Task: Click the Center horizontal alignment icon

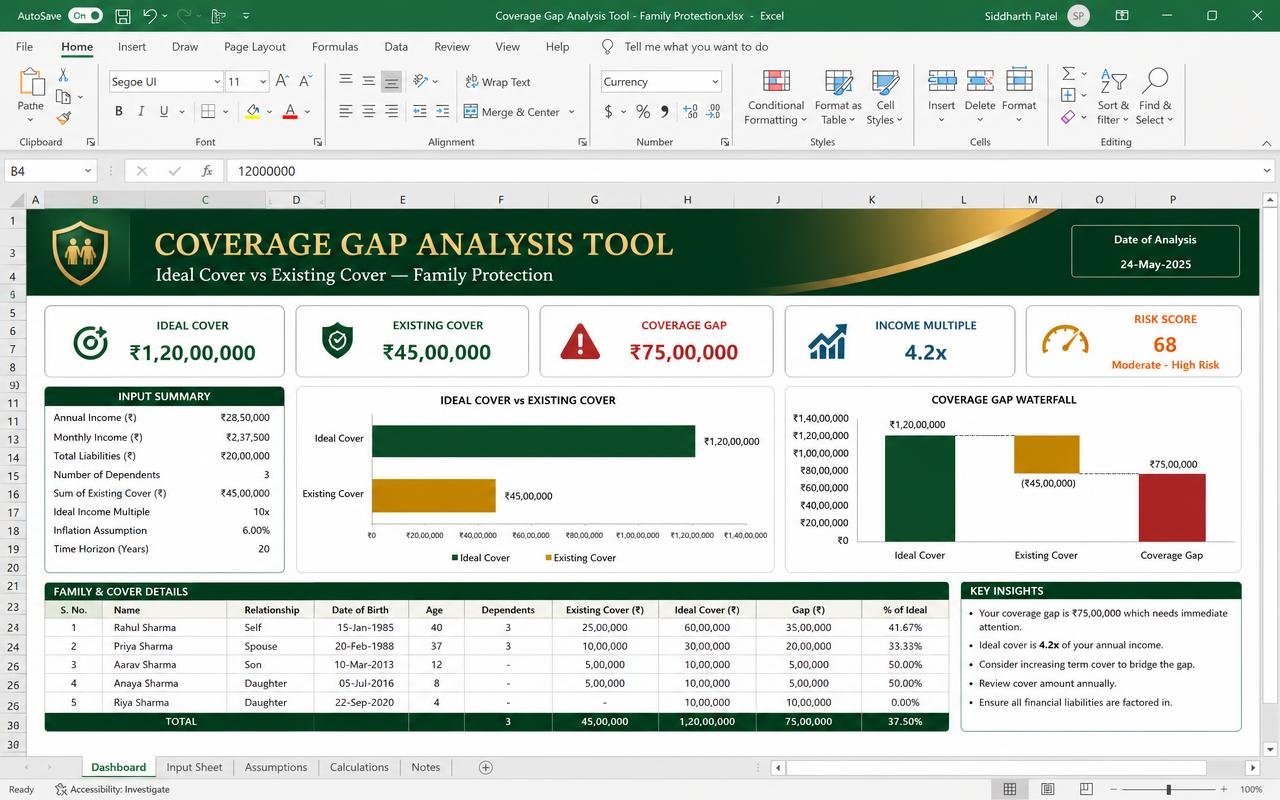Action: (x=369, y=112)
